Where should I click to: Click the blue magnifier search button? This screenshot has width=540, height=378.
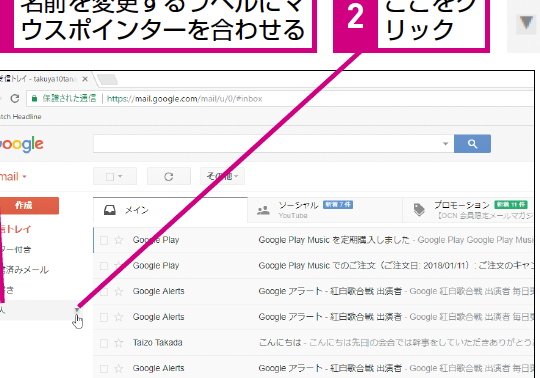[472, 144]
